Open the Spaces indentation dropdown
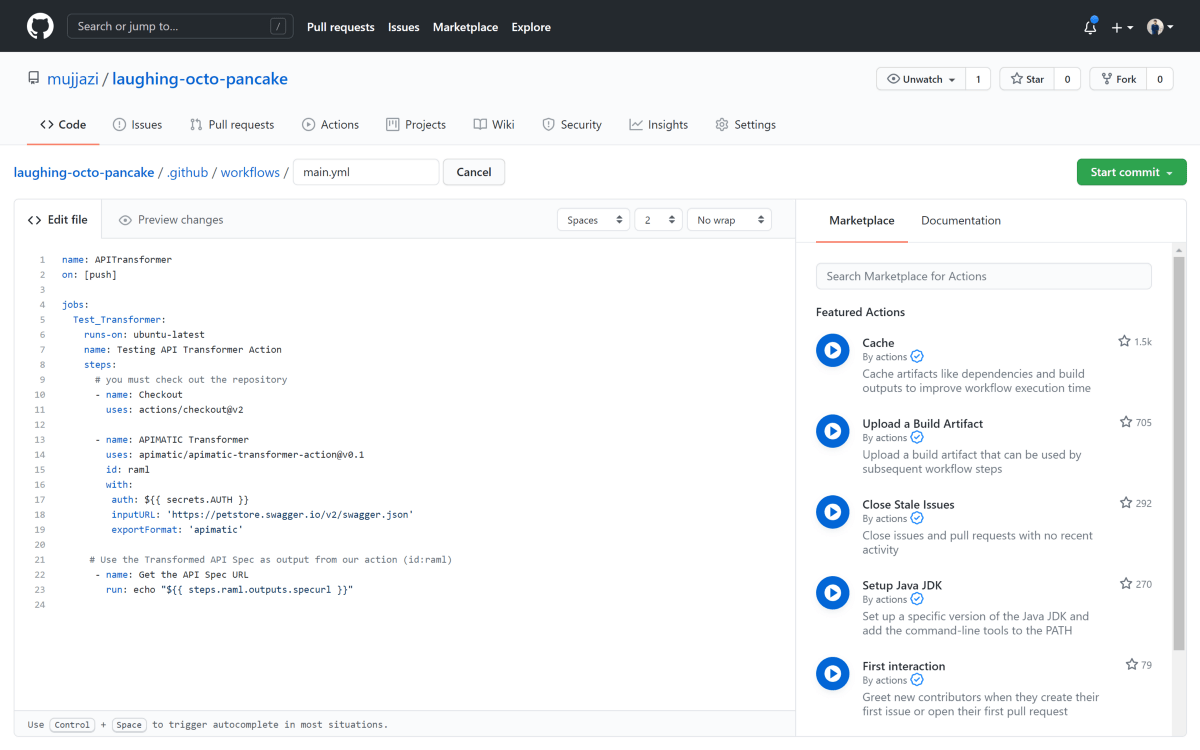 point(593,219)
